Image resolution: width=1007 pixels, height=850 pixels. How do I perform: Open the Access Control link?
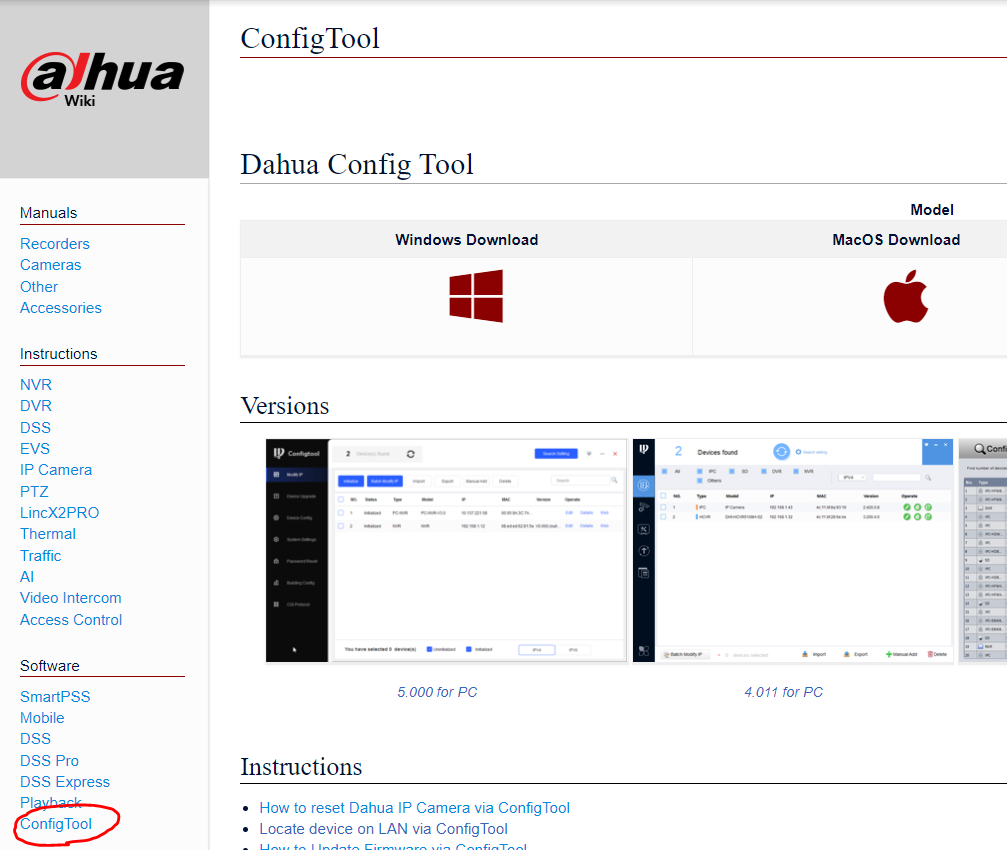[x=71, y=620]
